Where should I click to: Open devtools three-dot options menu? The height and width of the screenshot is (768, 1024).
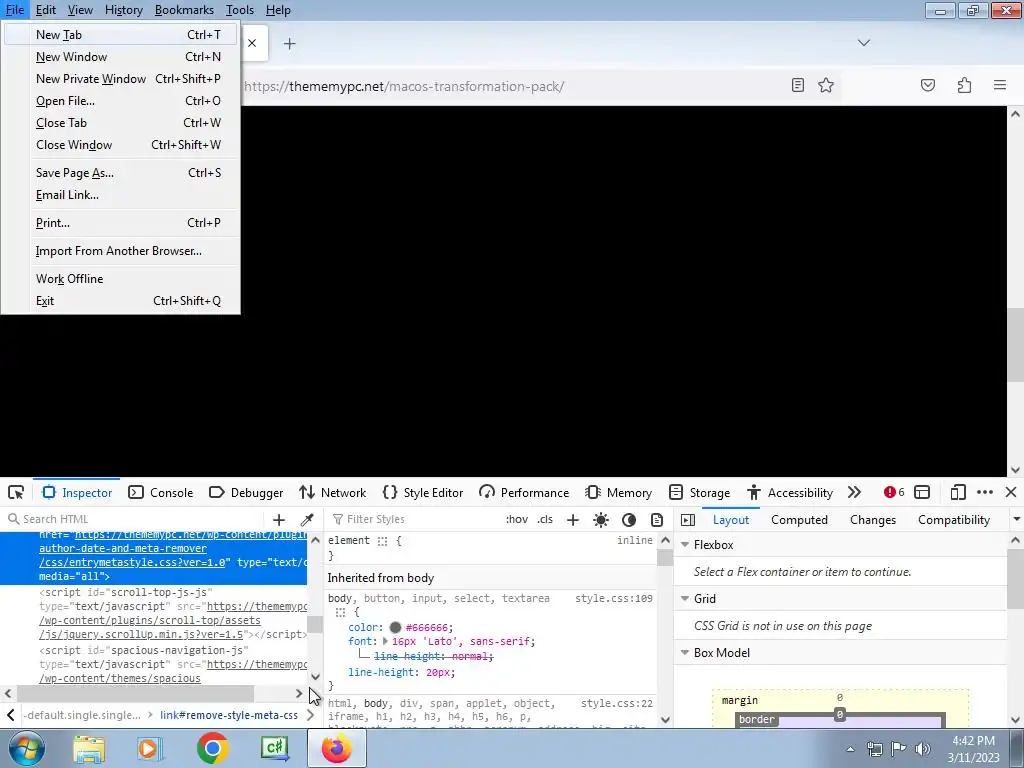985,492
